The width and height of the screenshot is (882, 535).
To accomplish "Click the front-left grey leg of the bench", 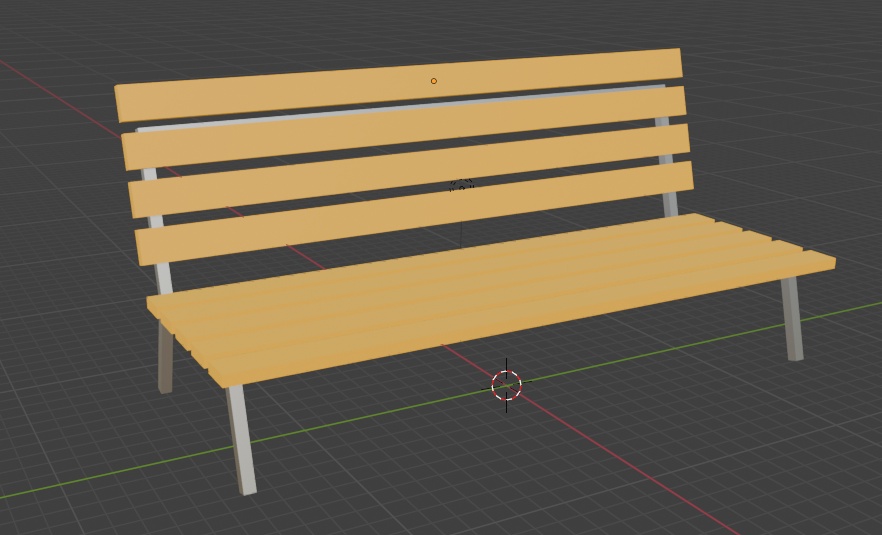I will click(241, 440).
